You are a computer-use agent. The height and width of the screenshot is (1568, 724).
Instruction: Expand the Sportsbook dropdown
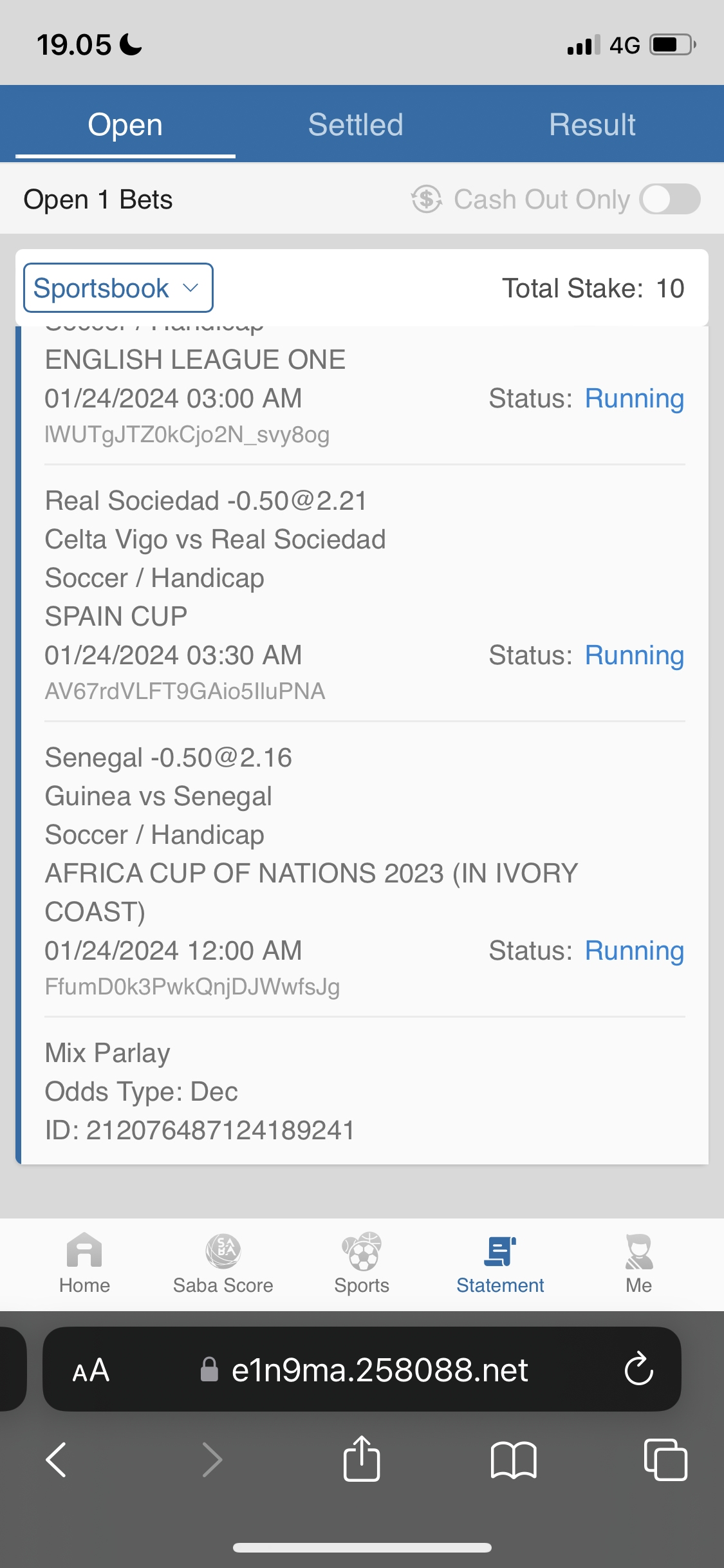pos(118,288)
